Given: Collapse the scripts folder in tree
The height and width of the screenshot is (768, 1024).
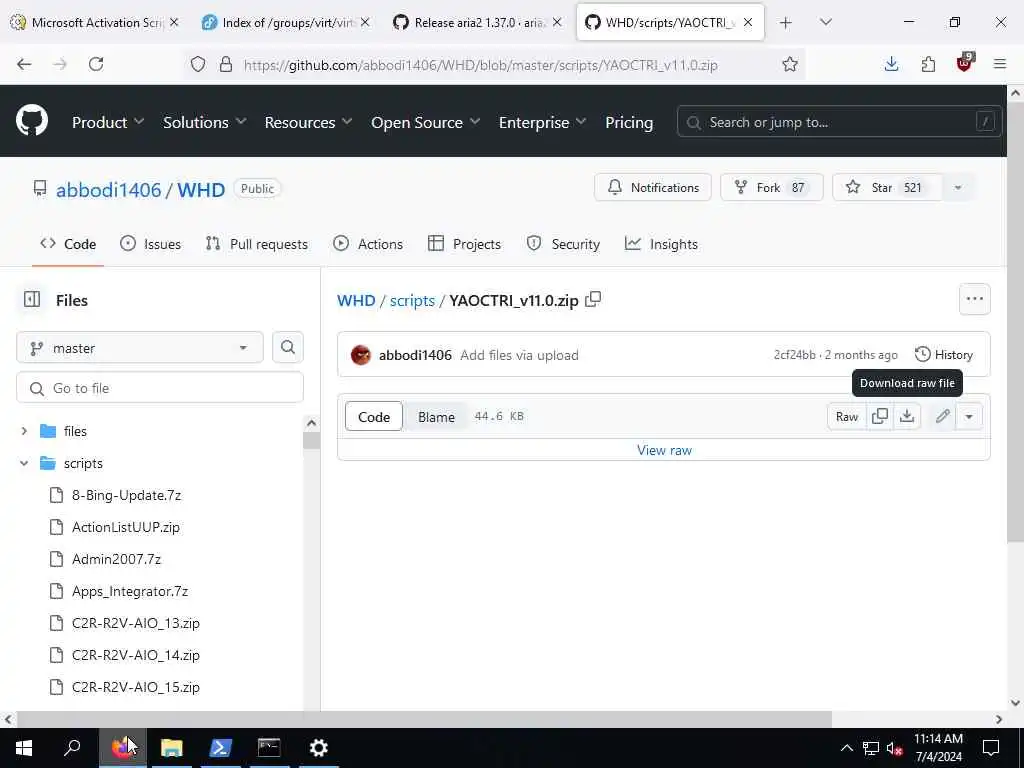Looking at the screenshot, I should (24, 463).
